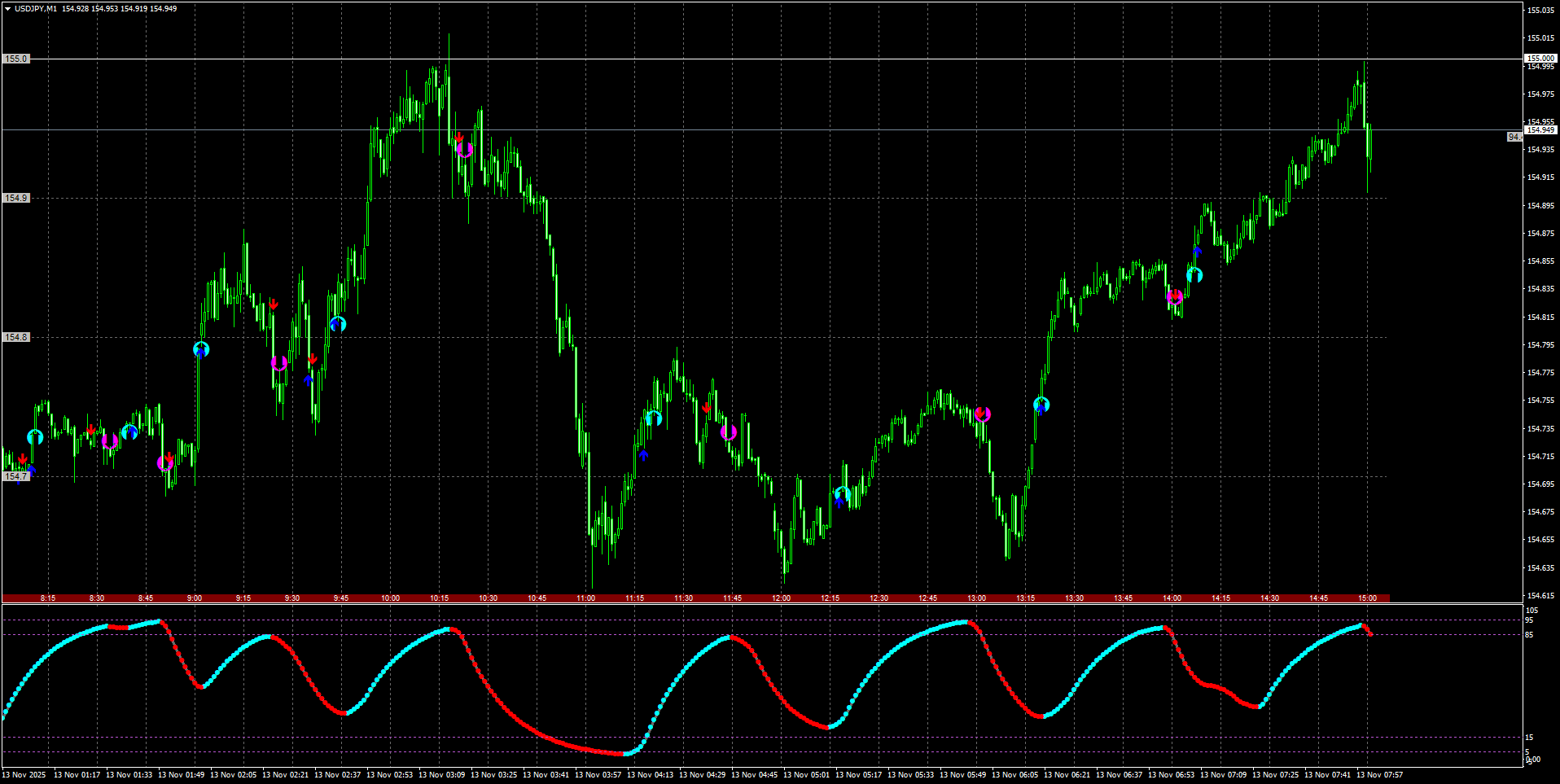Click the 154.8 level label on left
Image resolution: width=1560 pixels, height=784 pixels.
[x=15, y=337]
